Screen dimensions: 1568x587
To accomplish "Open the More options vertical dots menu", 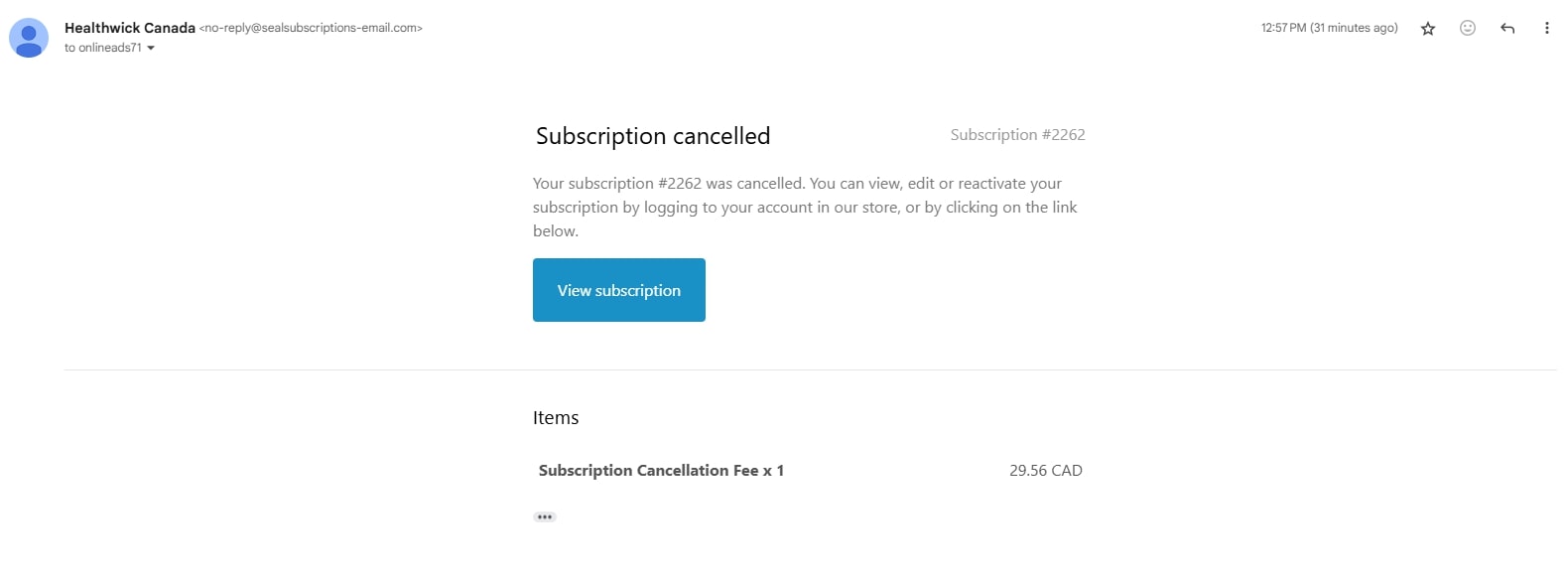I will (x=1546, y=28).
